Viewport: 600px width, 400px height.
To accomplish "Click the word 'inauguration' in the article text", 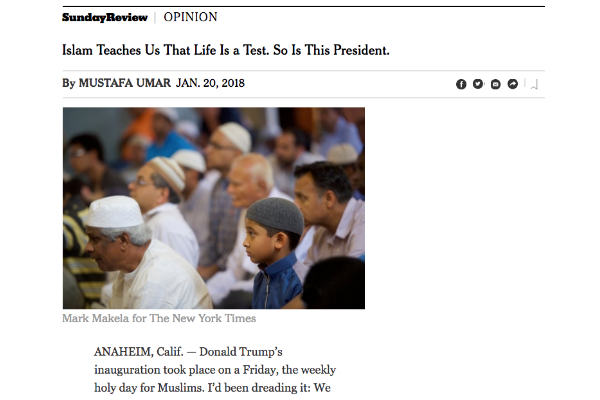I will [x=127, y=370].
